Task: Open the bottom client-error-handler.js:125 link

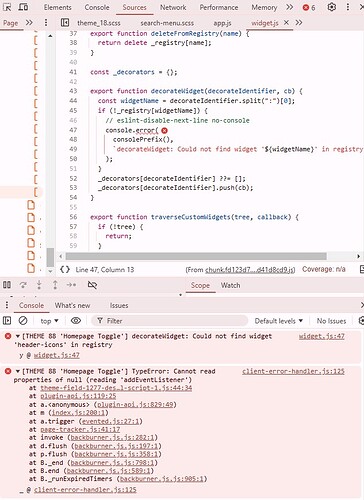Action: [85, 490]
